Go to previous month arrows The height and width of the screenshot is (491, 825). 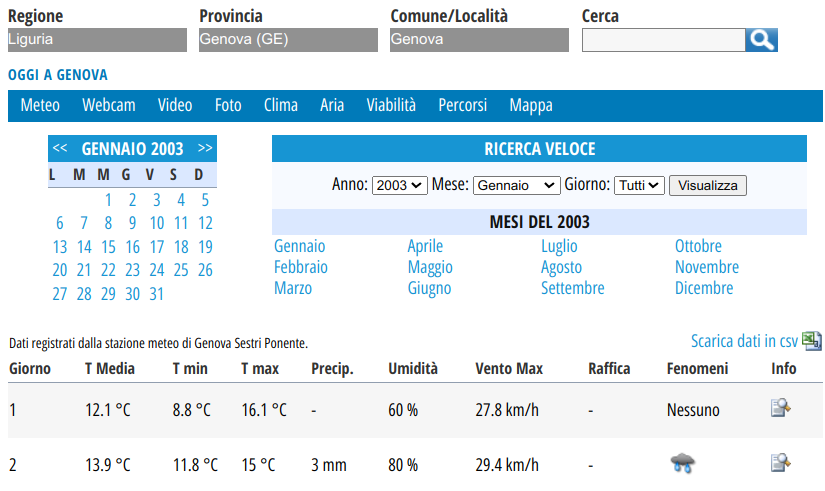[60, 149]
